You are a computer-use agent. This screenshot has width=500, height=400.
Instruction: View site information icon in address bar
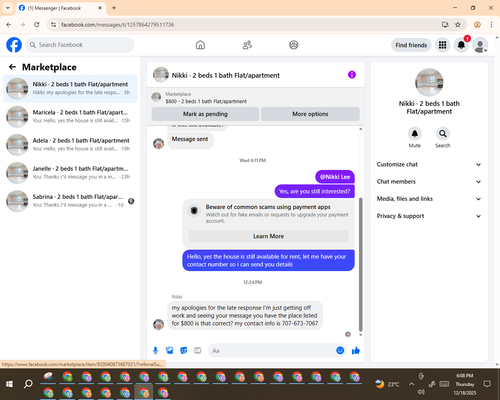(53, 25)
